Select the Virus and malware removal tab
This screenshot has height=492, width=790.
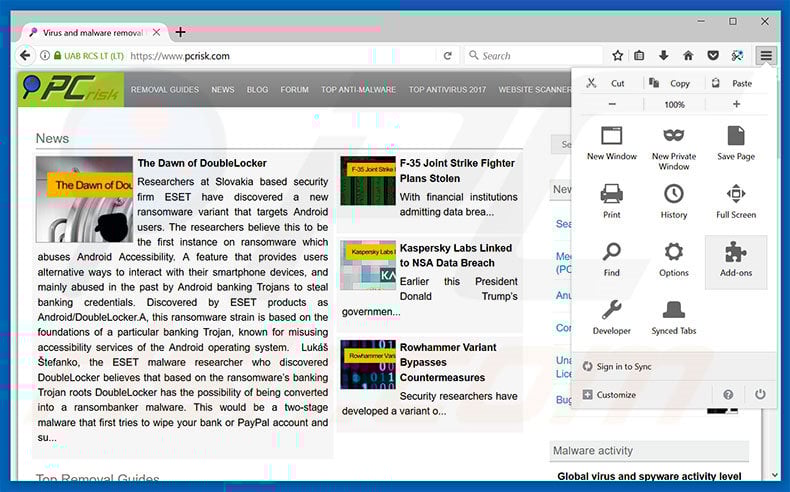pos(93,33)
